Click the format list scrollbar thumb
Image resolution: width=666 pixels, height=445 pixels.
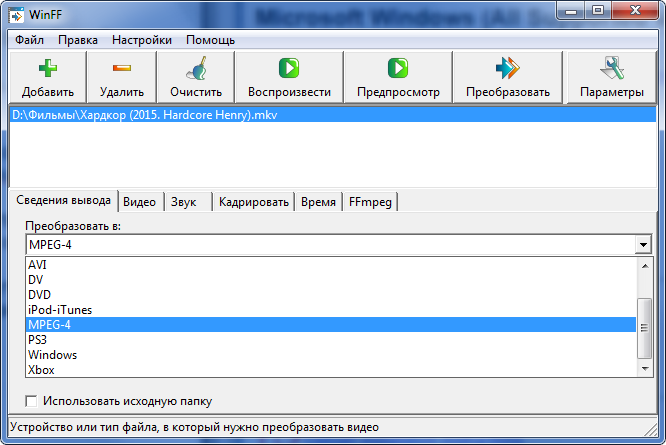click(x=645, y=328)
